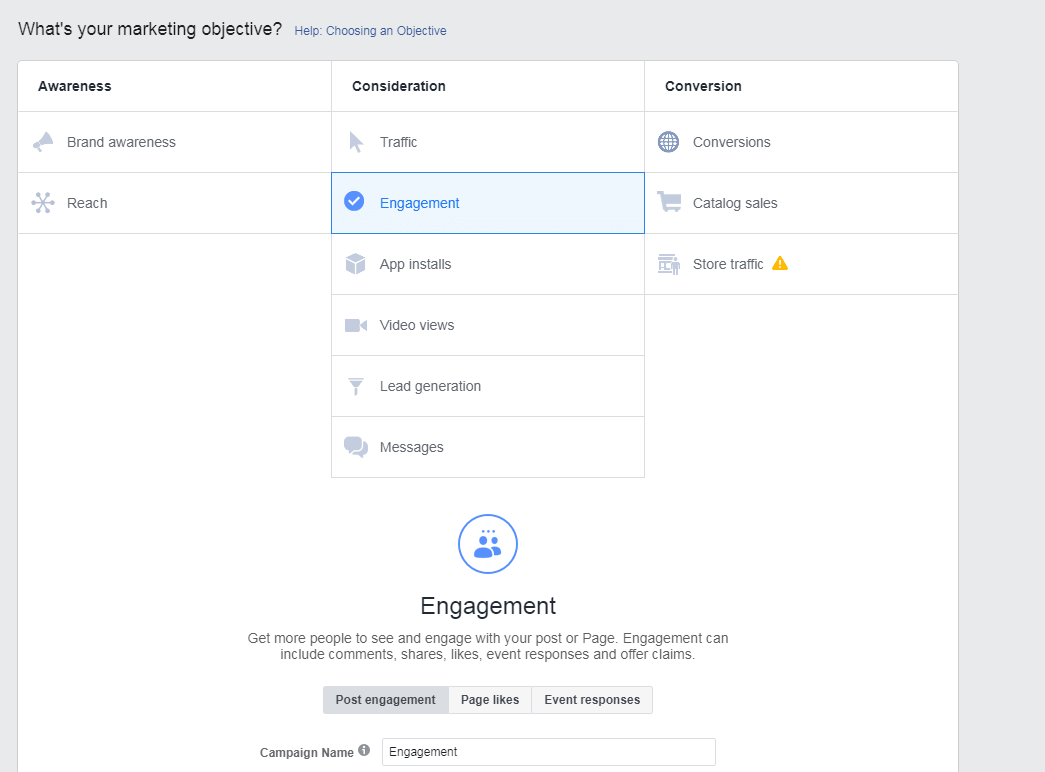The height and width of the screenshot is (772, 1045).
Task: Open the Help: Choosing an Objective link
Action: click(370, 31)
